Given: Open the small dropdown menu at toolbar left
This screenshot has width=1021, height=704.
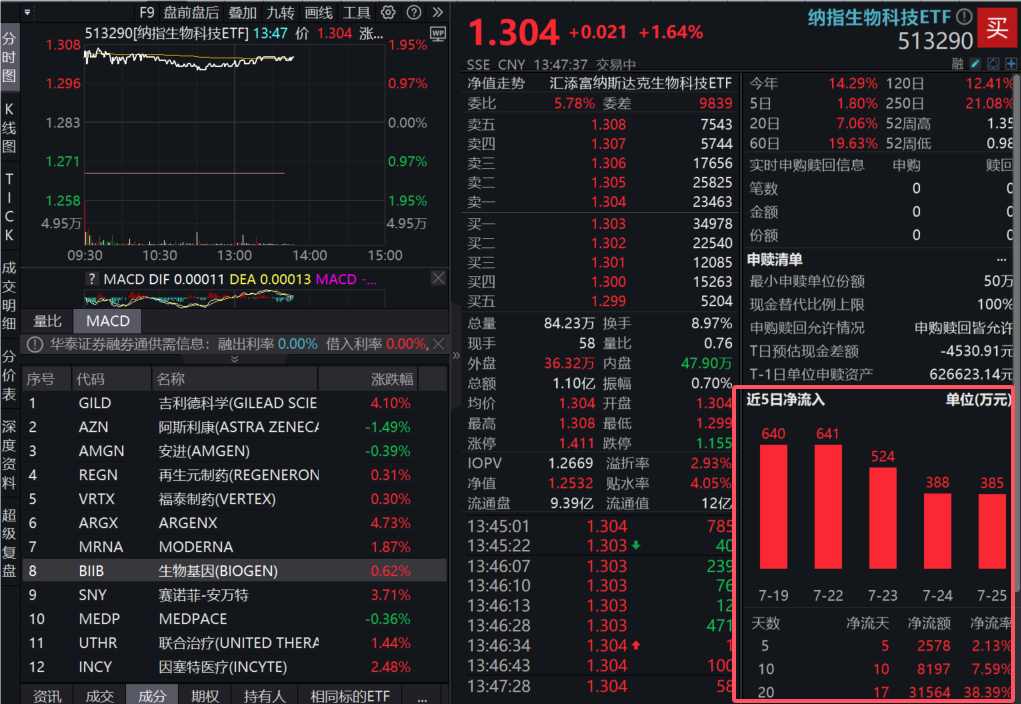Looking at the screenshot, I should click(x=27, y=12).
